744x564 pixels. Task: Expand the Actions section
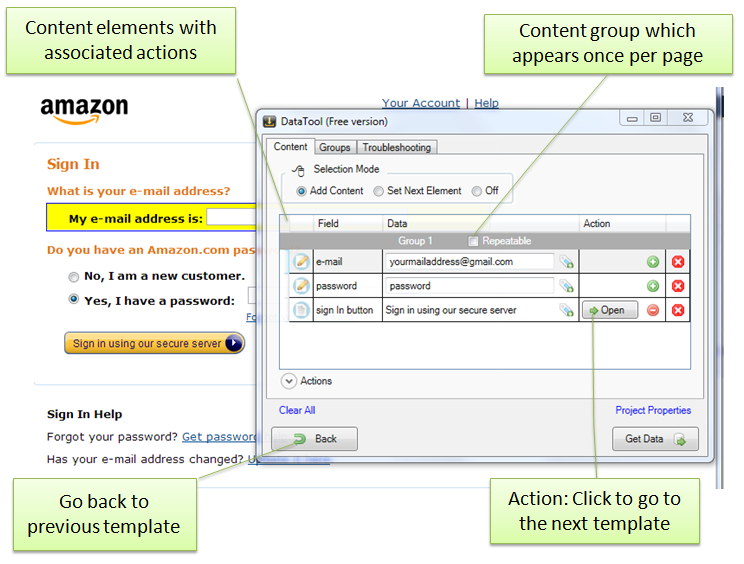(289, 381)
